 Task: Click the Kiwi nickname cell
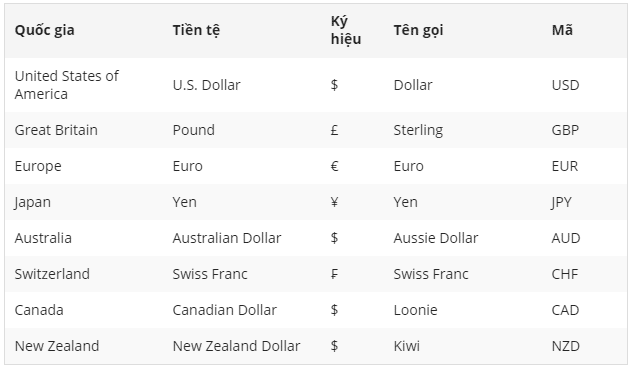tap(407, 346)
